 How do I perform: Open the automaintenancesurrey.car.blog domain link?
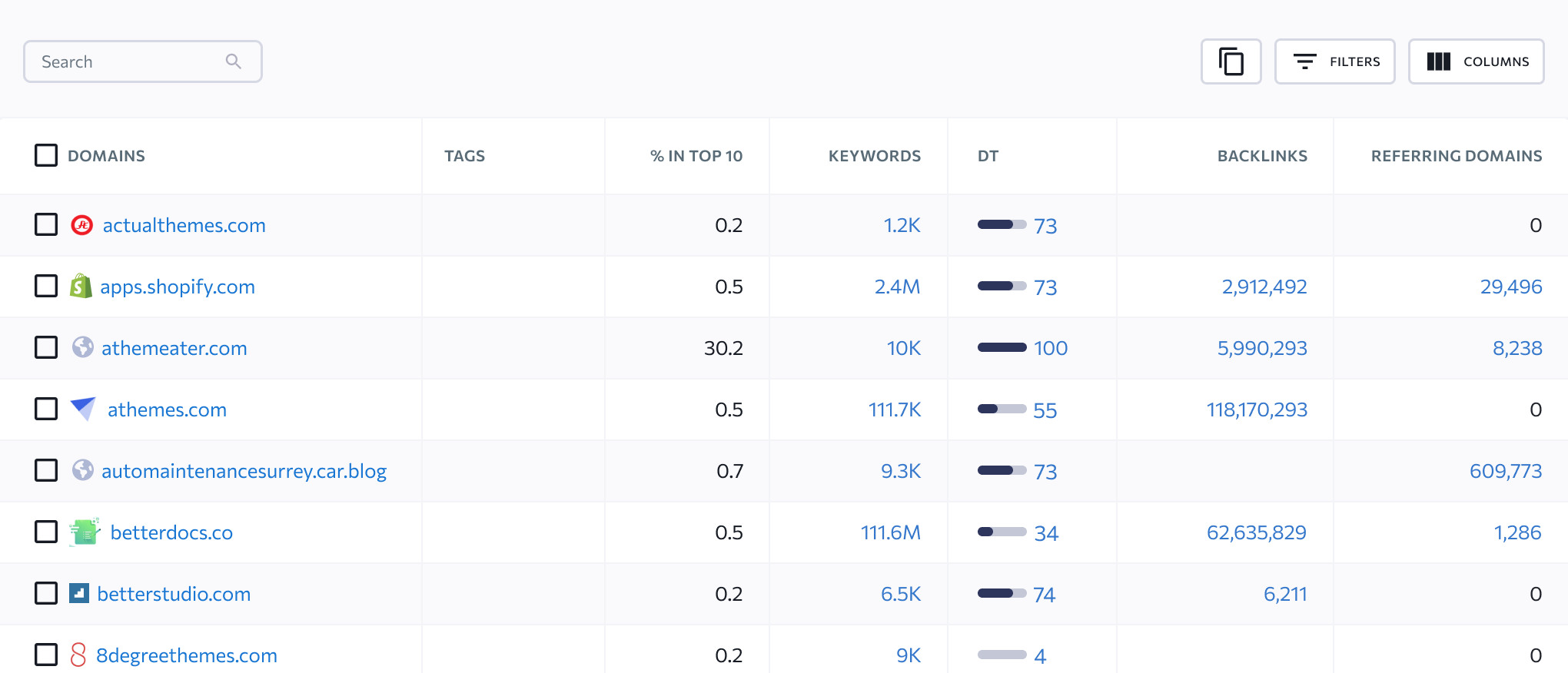pos(244,471)
